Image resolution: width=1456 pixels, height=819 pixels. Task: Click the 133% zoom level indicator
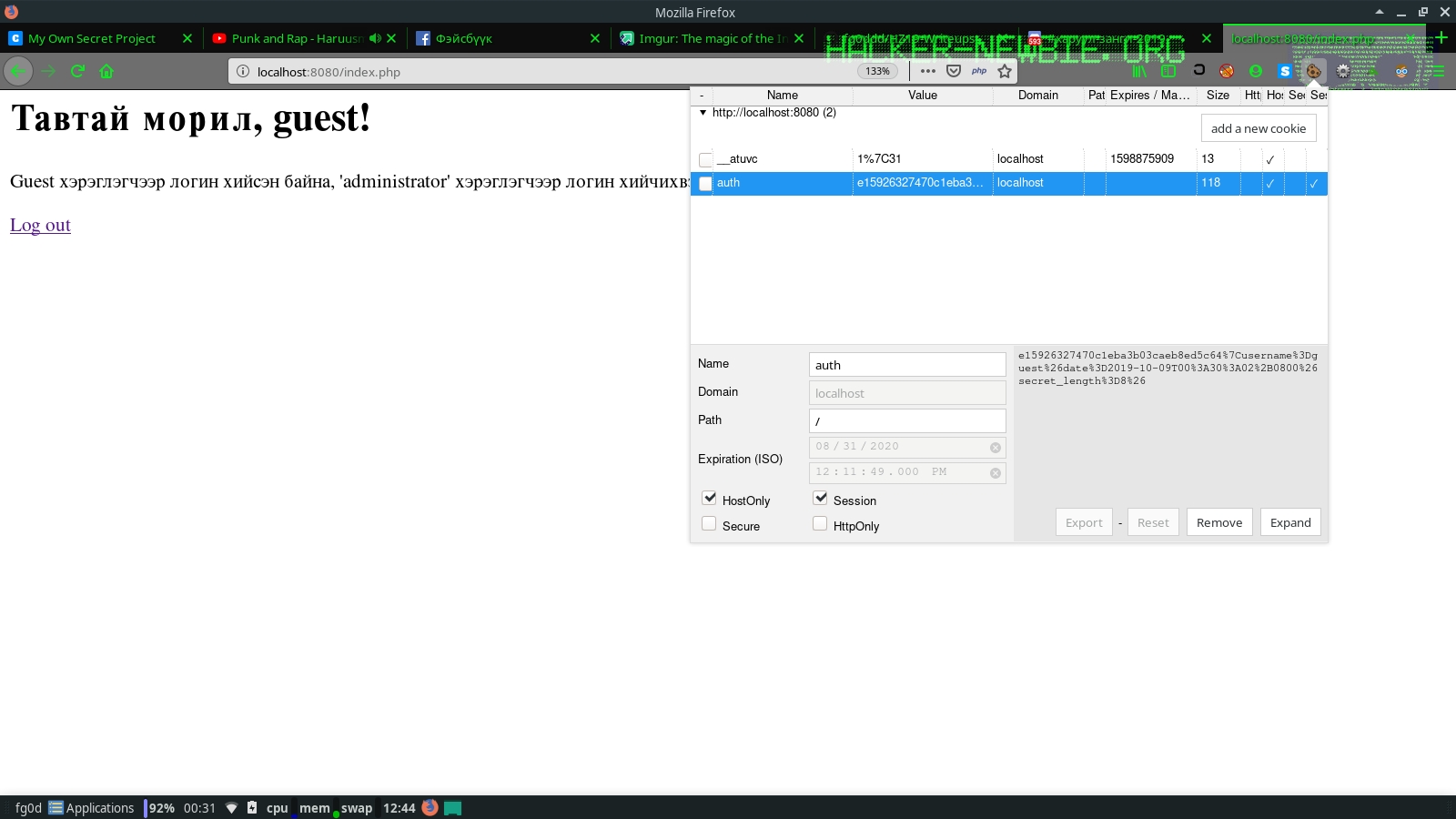(877, 71)
